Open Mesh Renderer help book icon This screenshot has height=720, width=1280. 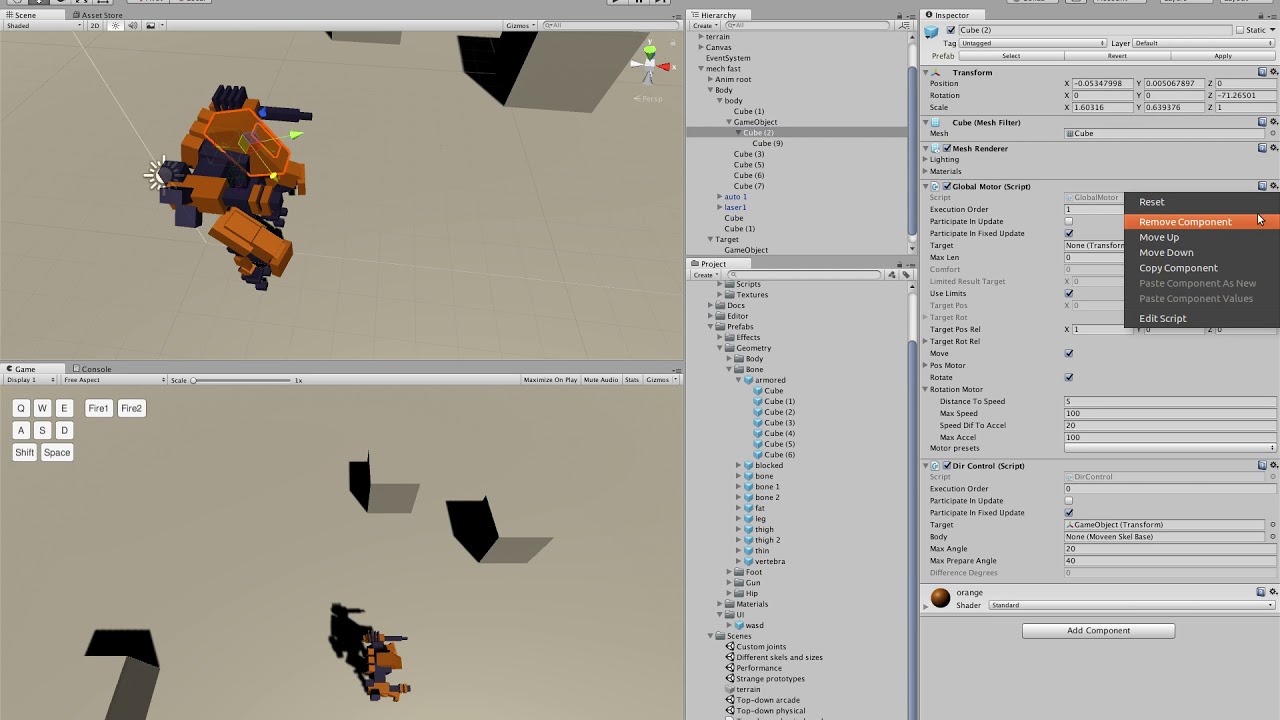1262,148
